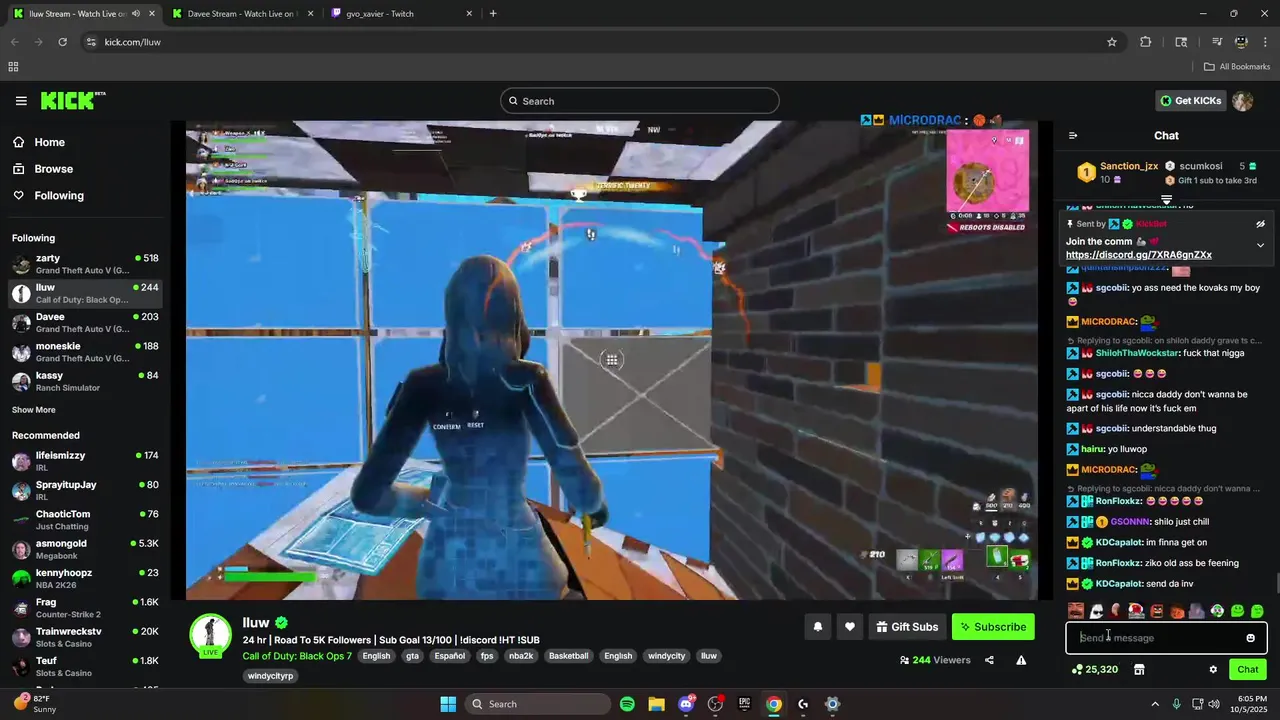Open browser extensions puzzle icon
The height and width of the screenshot is (720, 1280).
click(x=1146, y=42)
